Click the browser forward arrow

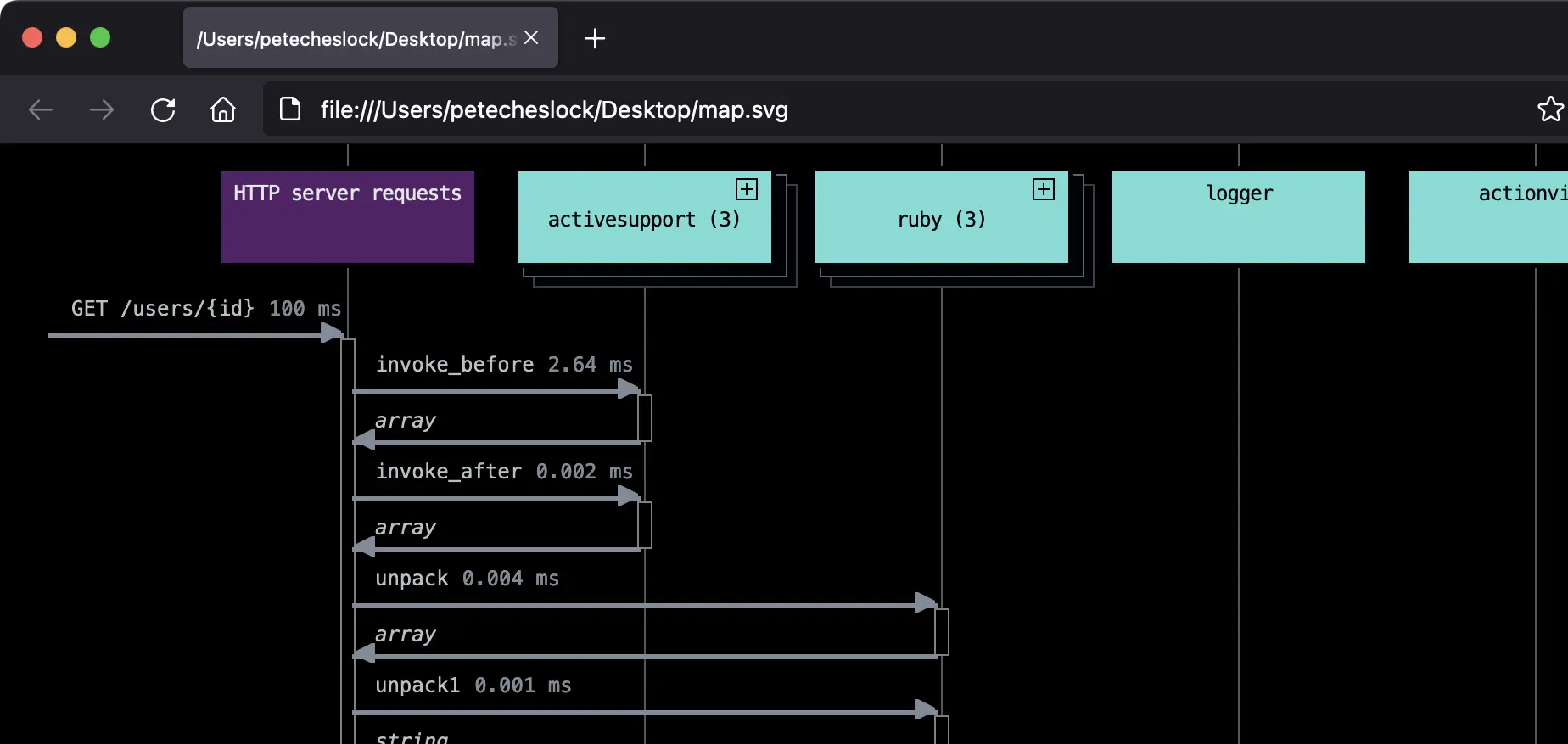tap(102, 109)
